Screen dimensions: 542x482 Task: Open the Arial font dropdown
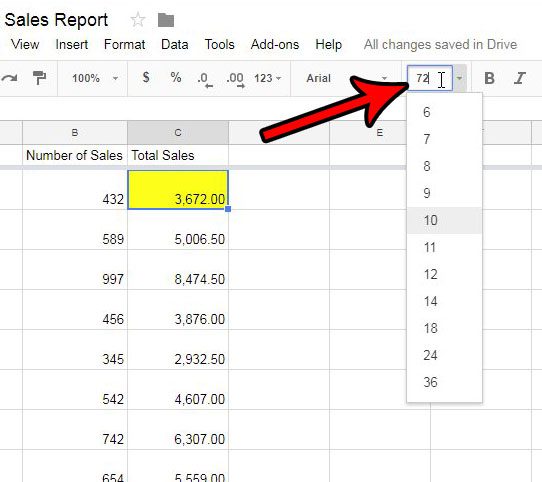tap(346, 78)
